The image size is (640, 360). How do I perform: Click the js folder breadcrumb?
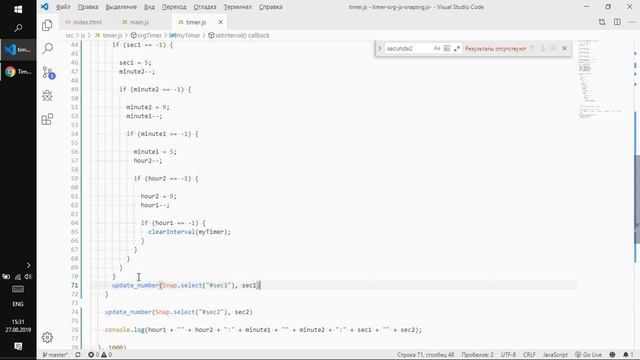coord(83,36)
